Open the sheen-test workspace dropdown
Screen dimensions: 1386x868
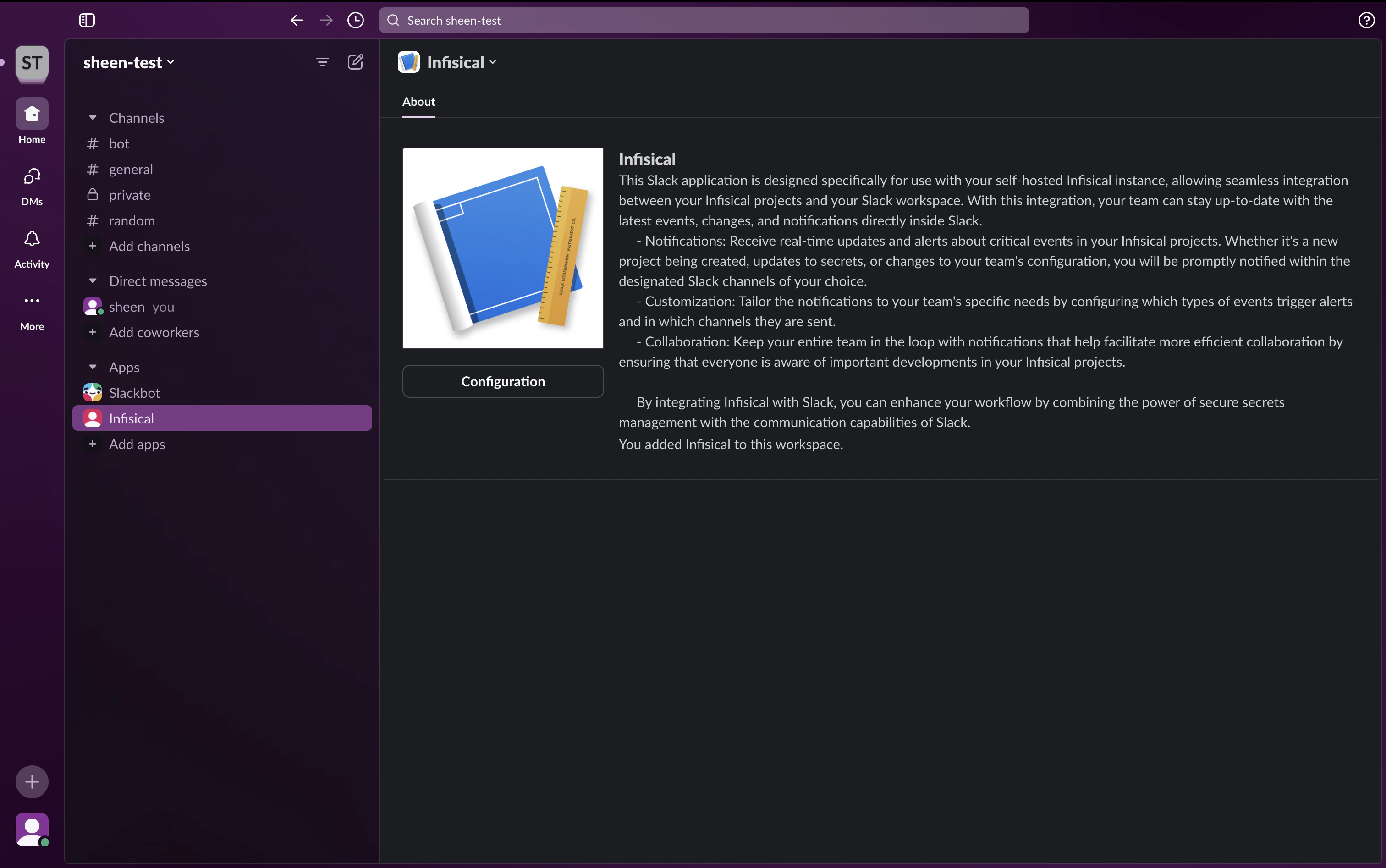point(129,63)
